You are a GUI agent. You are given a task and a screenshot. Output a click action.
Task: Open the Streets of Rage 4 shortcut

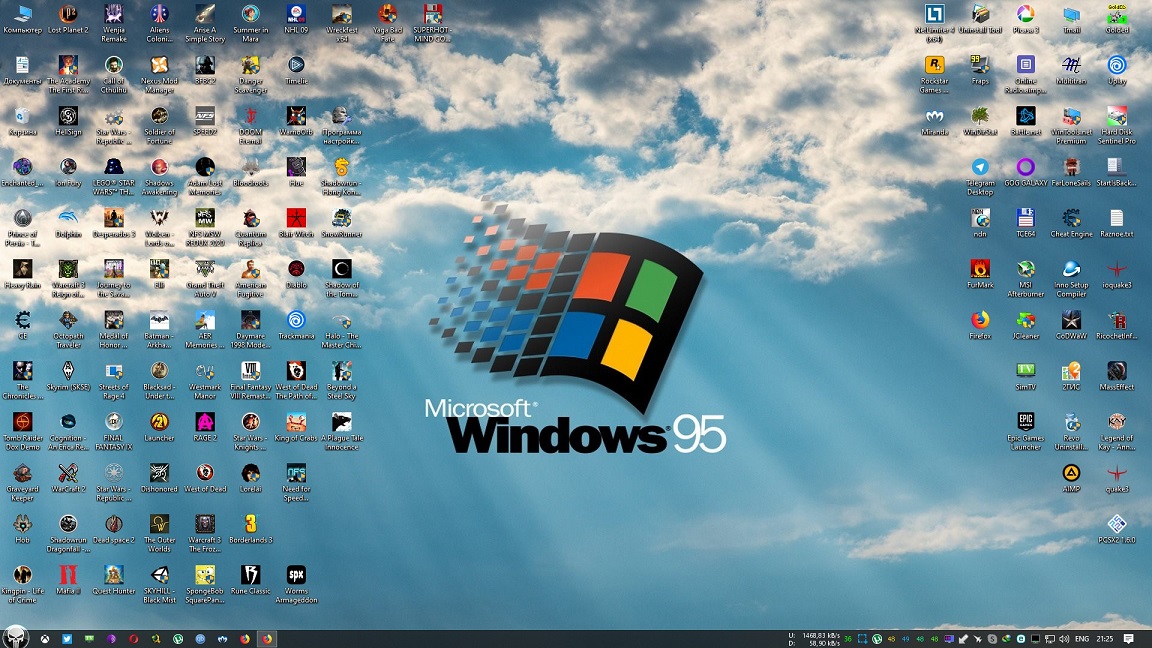[x=113, y=379]
